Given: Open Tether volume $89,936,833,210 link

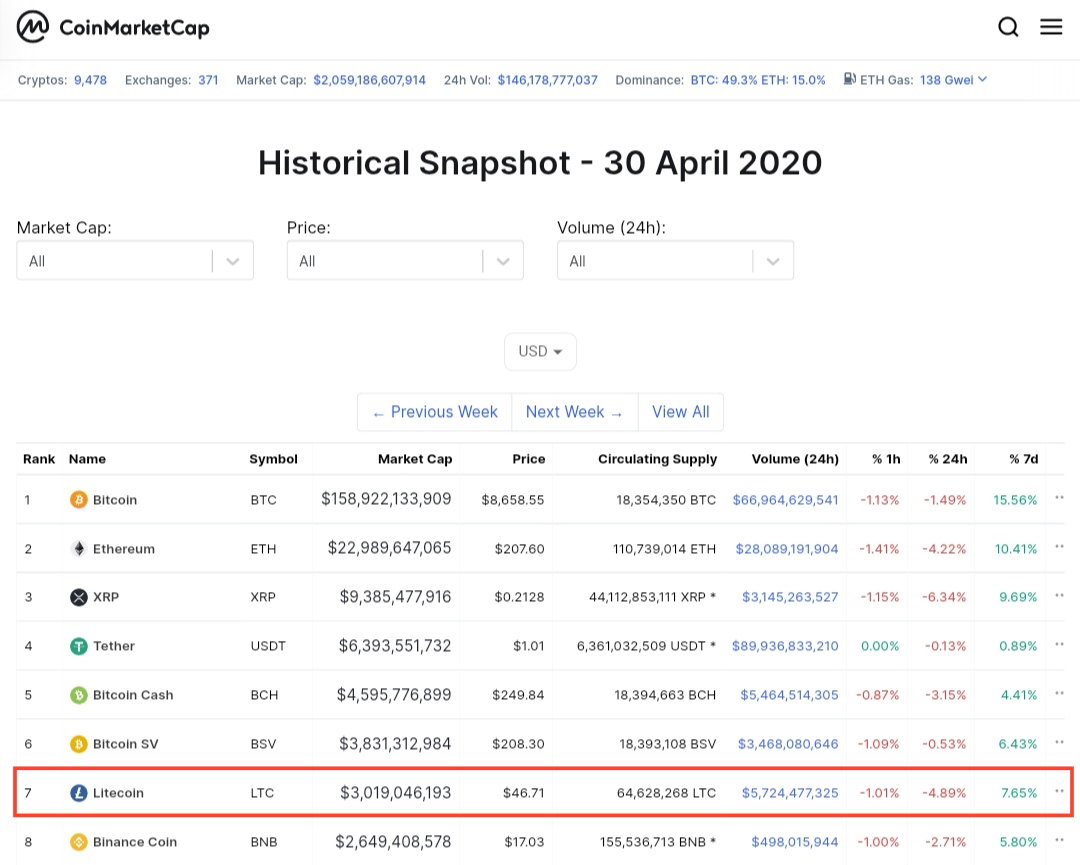Looking at the screenshot, I should [x=785, y=646].
